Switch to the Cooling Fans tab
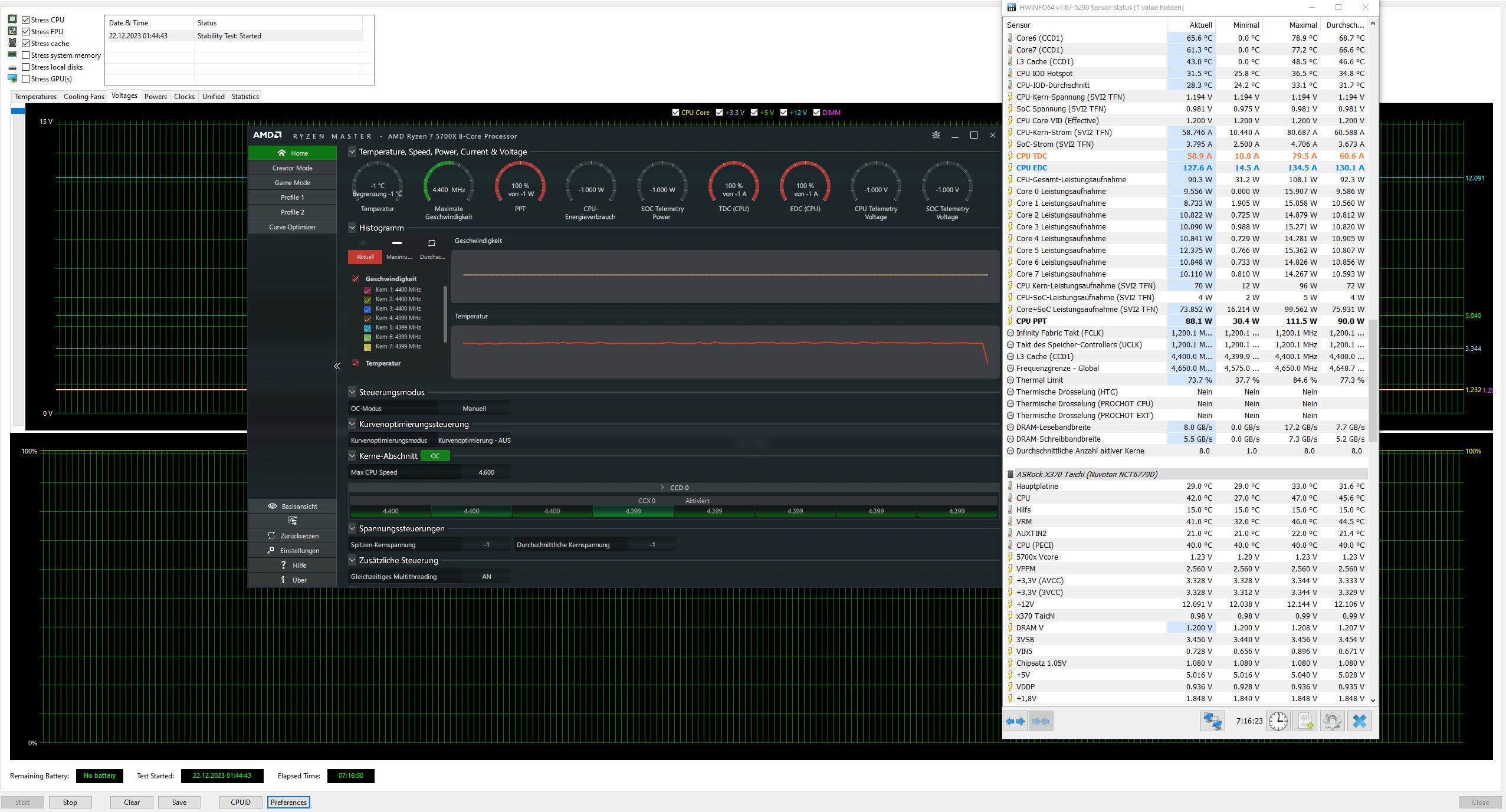Viewport: 1506px width, 812px height. [x=84, y=96]
